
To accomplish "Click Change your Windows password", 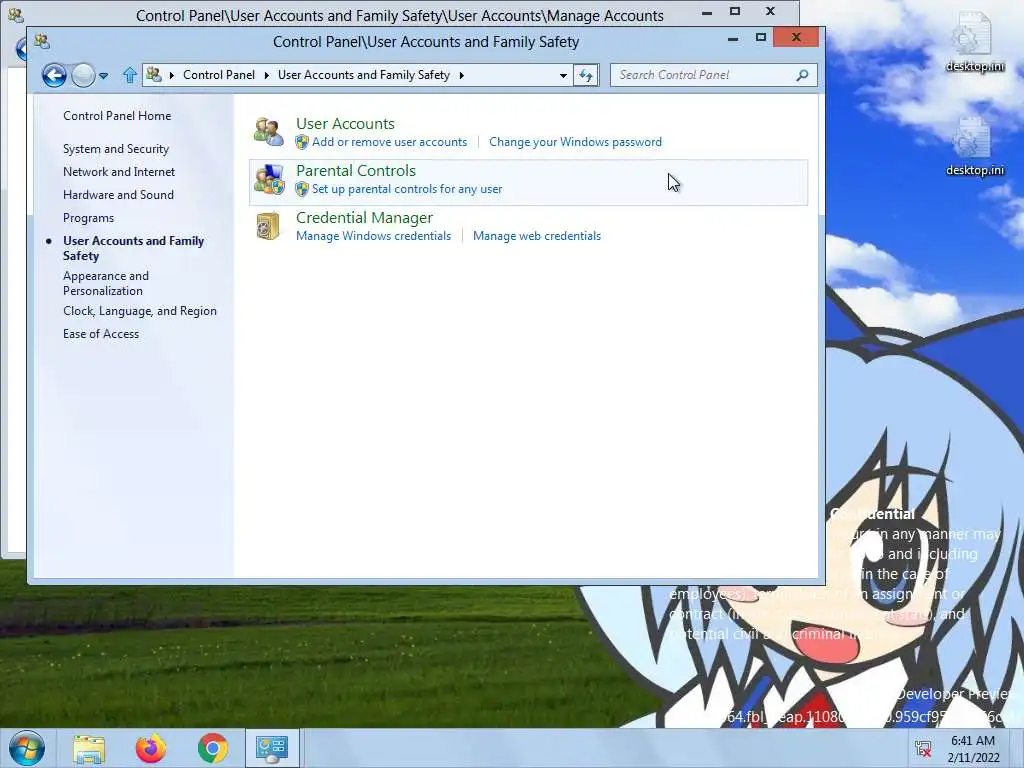I will click(x=575, y=142).
